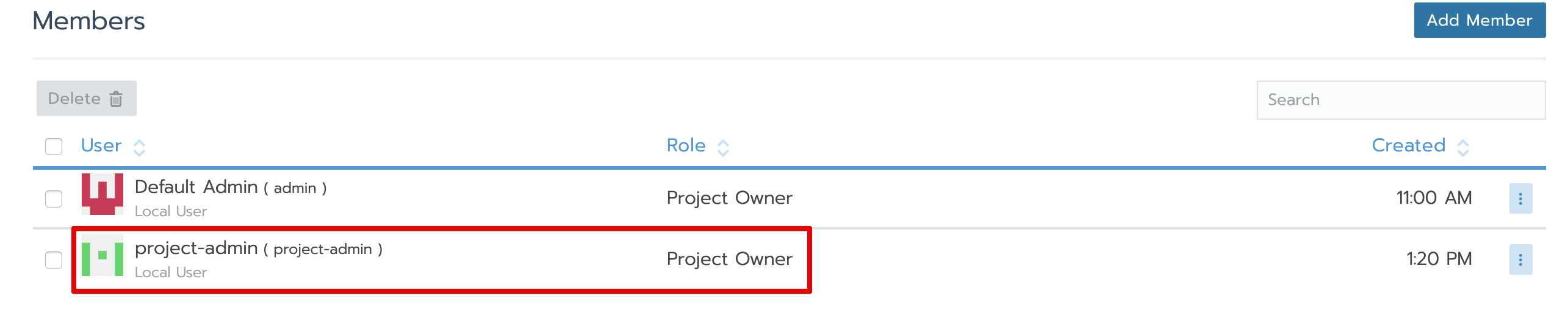
Task: Click the User column header label
Action: [101, 146]
